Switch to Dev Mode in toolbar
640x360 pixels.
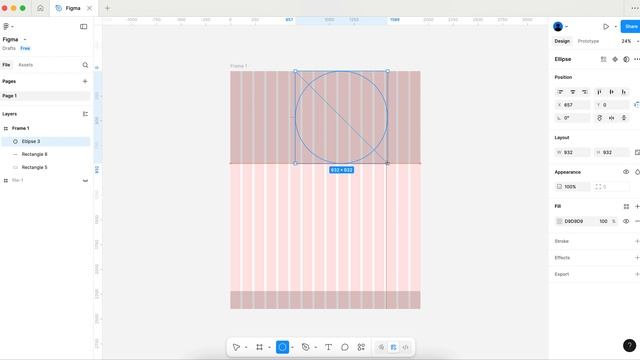coord(406,347)
